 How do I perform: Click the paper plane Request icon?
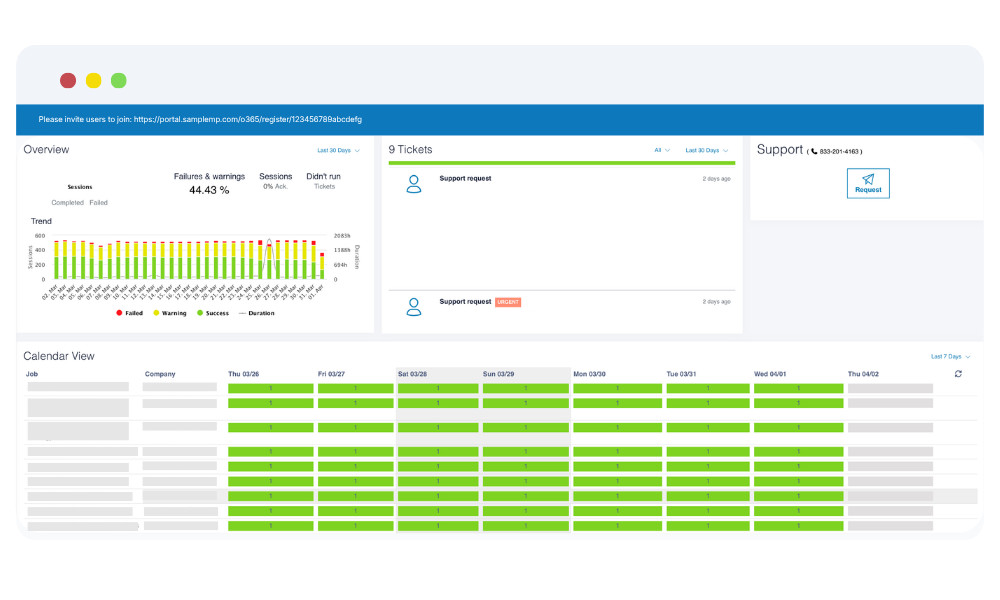(x=867, y=179)
